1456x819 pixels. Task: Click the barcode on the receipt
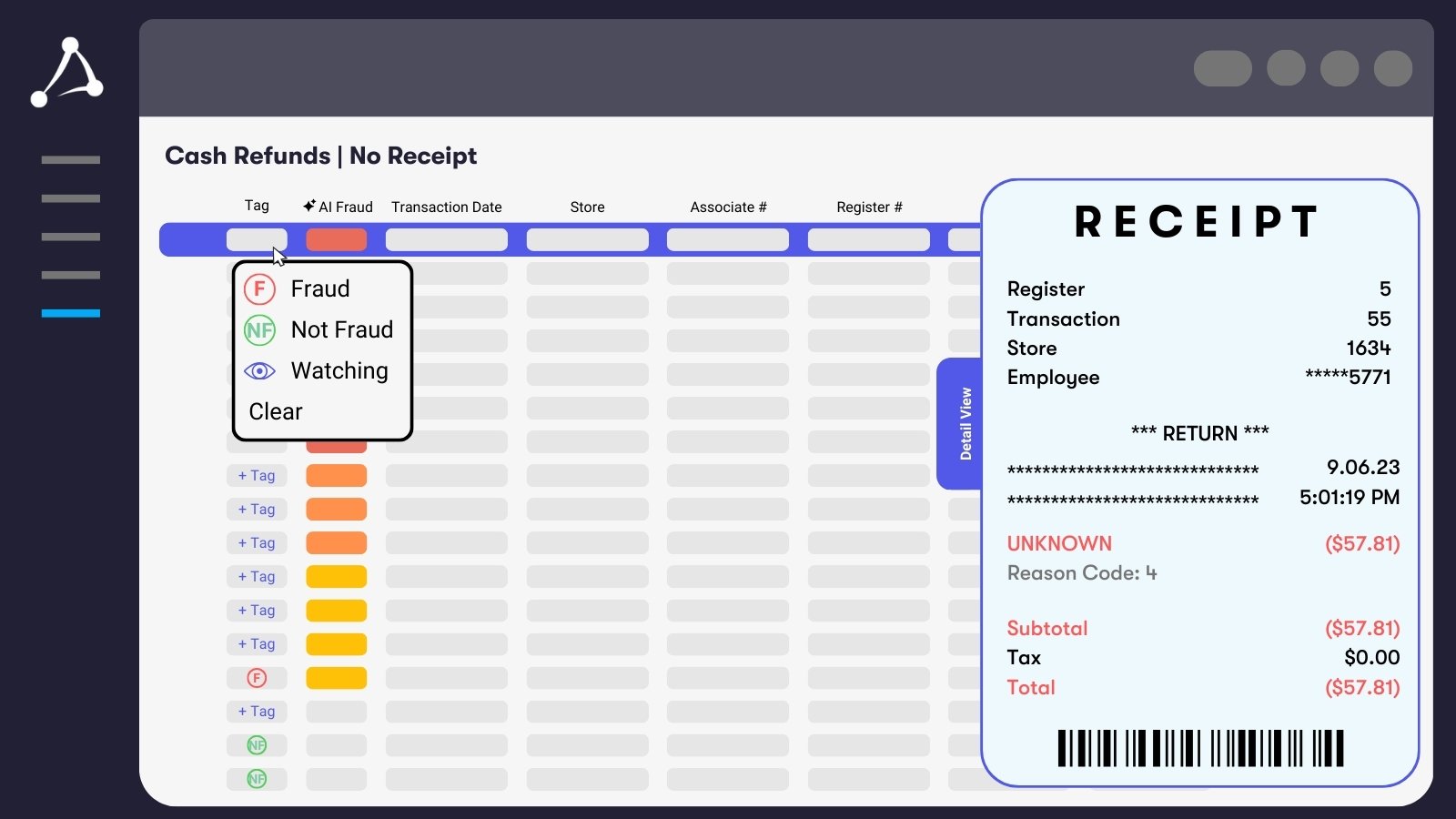(1199, 748)
